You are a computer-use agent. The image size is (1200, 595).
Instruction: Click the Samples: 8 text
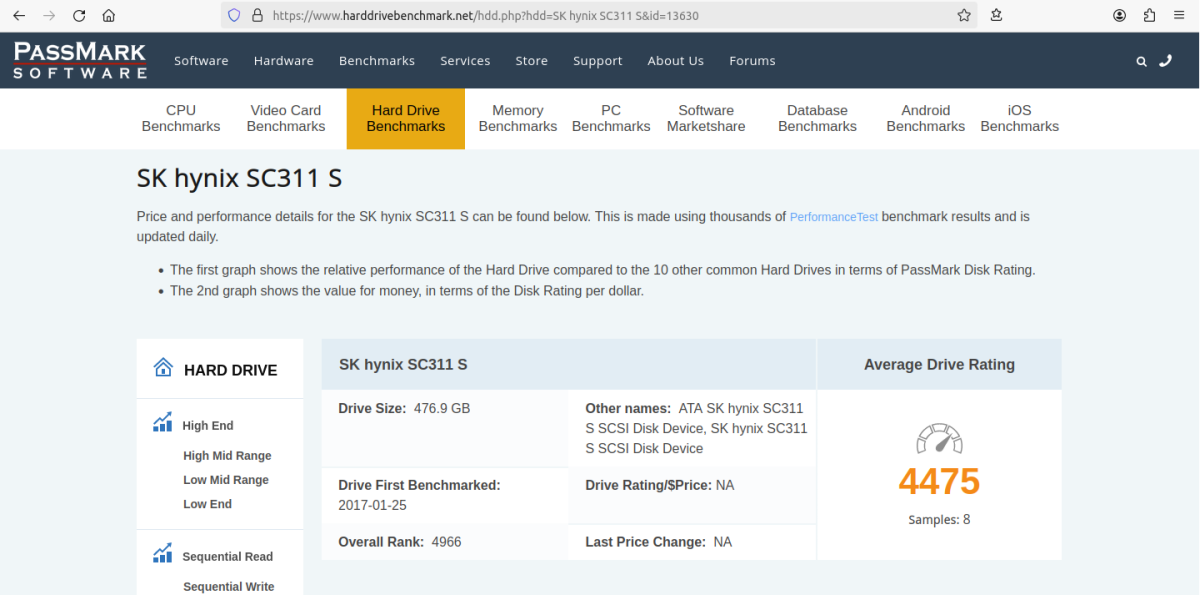[x=939, y=520]
